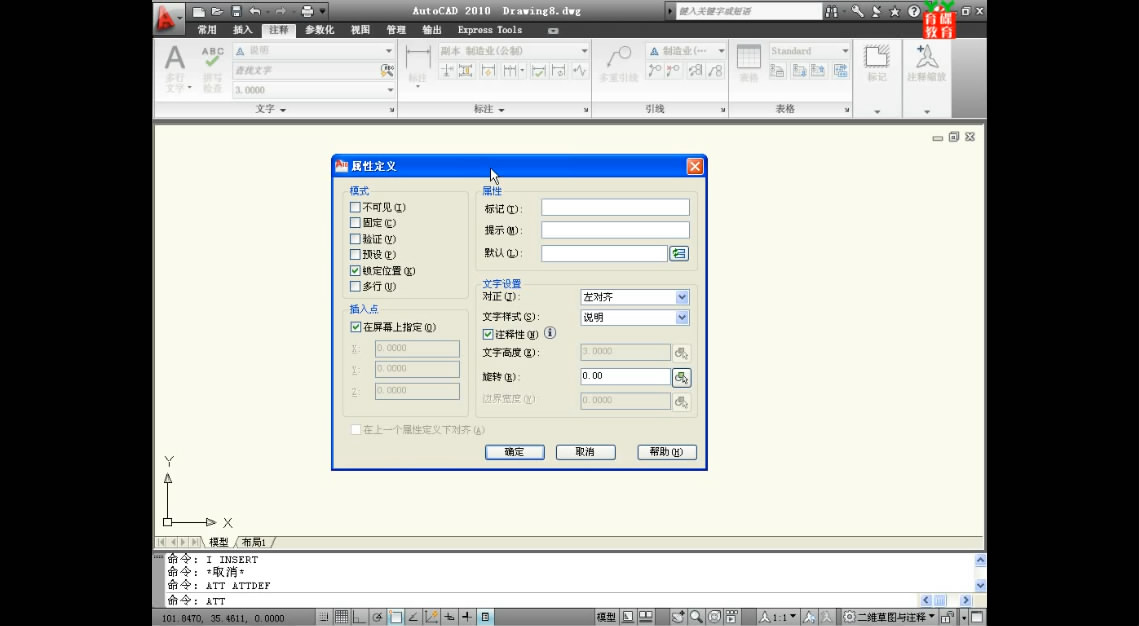Click the New drawing icon in quick access toolbar

(x=199, y=12)
